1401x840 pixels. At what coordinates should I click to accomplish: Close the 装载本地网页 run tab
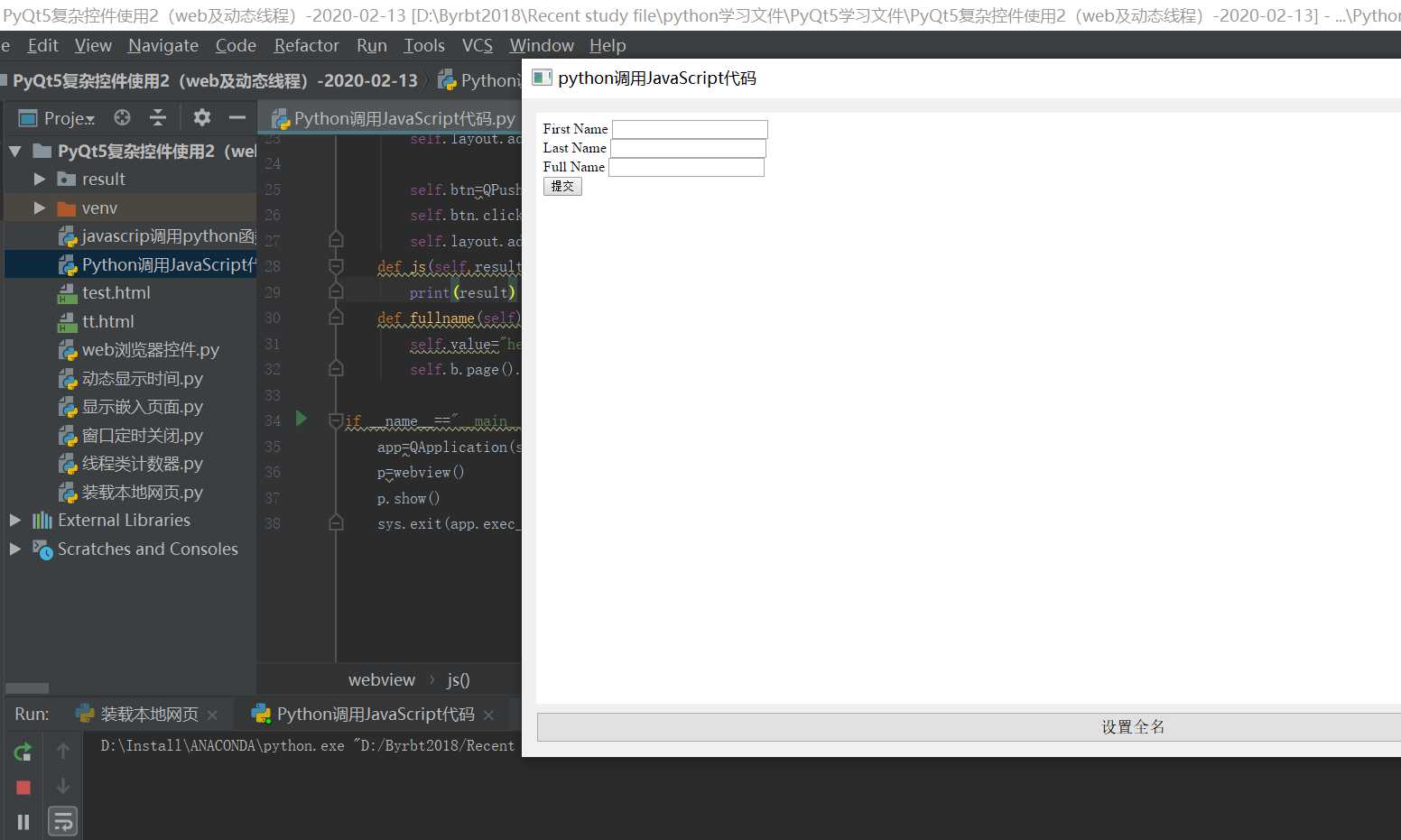pyautogui.click(x=212, y=715)
